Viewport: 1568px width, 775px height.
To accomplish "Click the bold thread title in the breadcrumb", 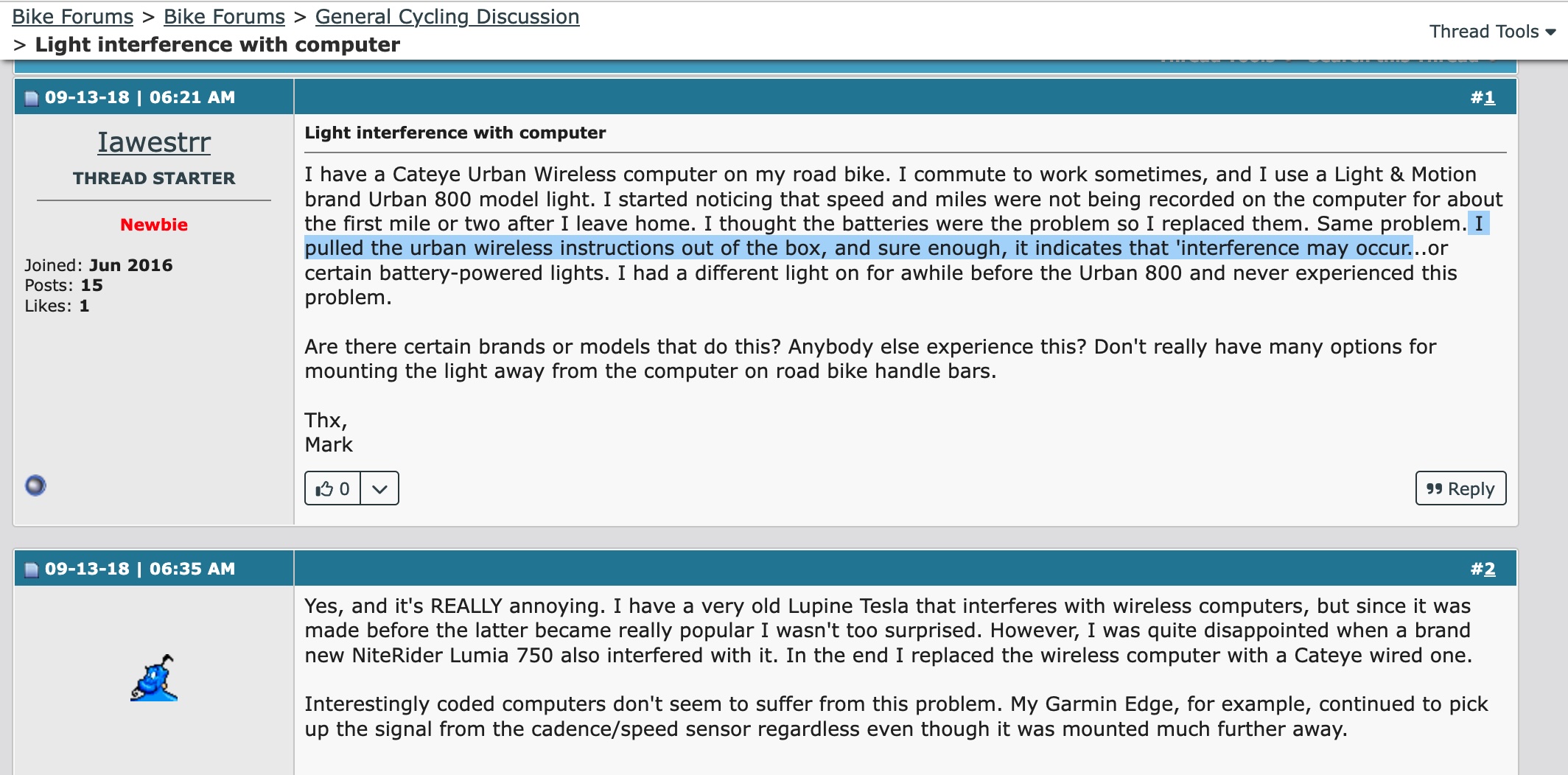I will pos(217,45).
